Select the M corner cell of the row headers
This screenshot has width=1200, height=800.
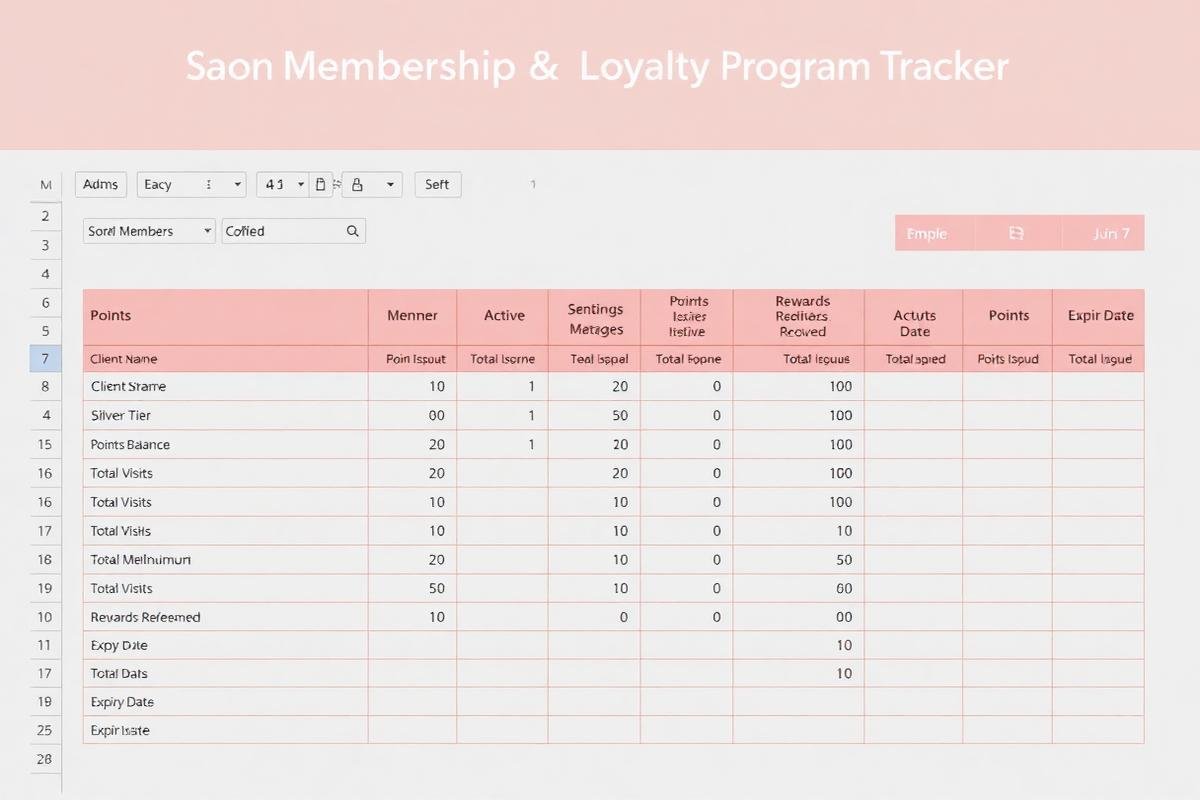45,185
